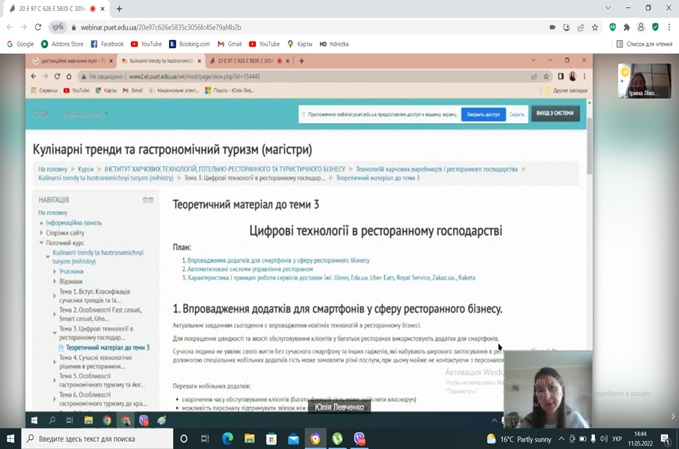Open the extensions puzzle icon in outer Chrome
Viewport: 679px width, 449px height.
(626, 27)
